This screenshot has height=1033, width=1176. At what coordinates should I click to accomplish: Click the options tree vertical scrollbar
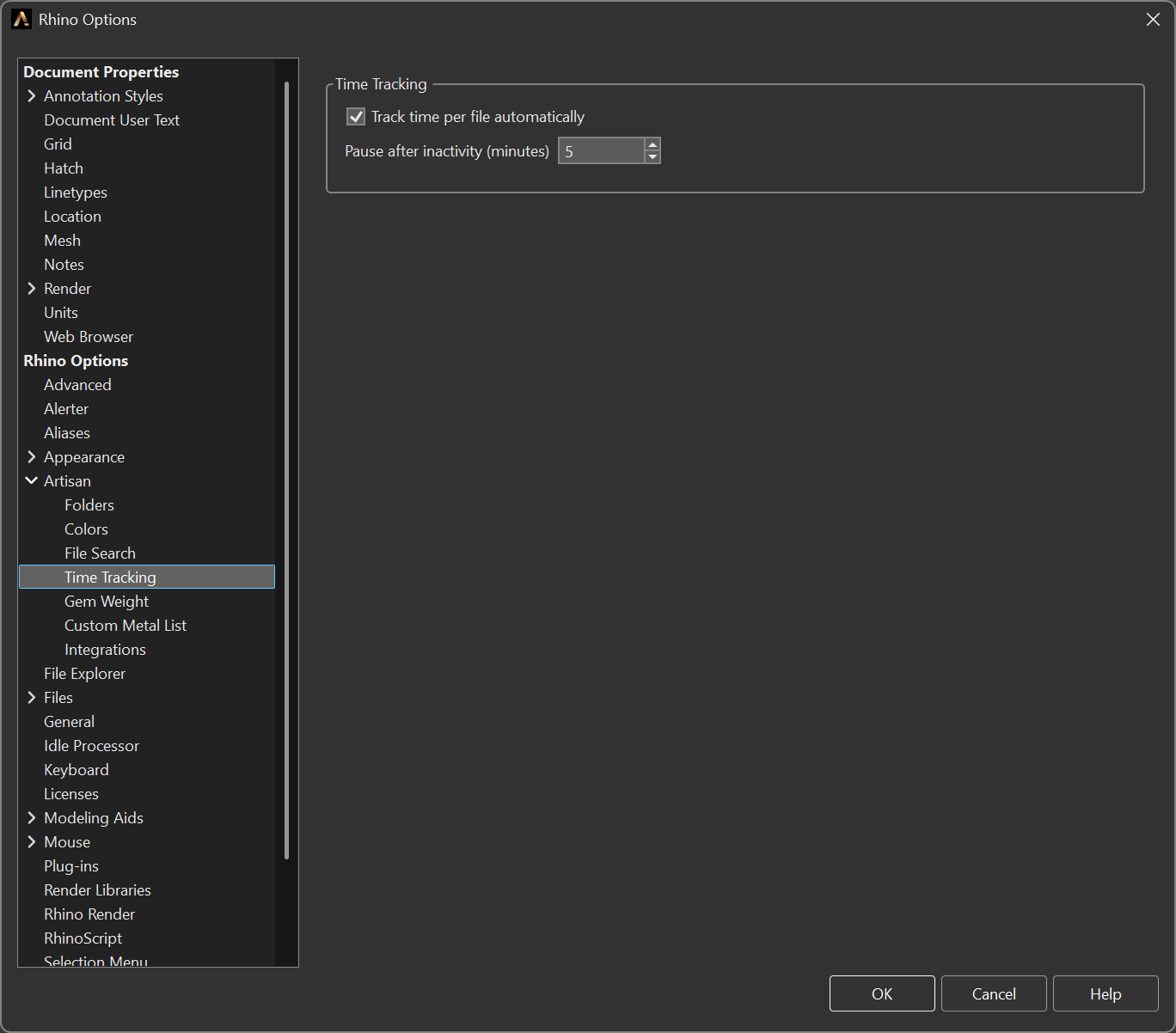pos(286,470)
